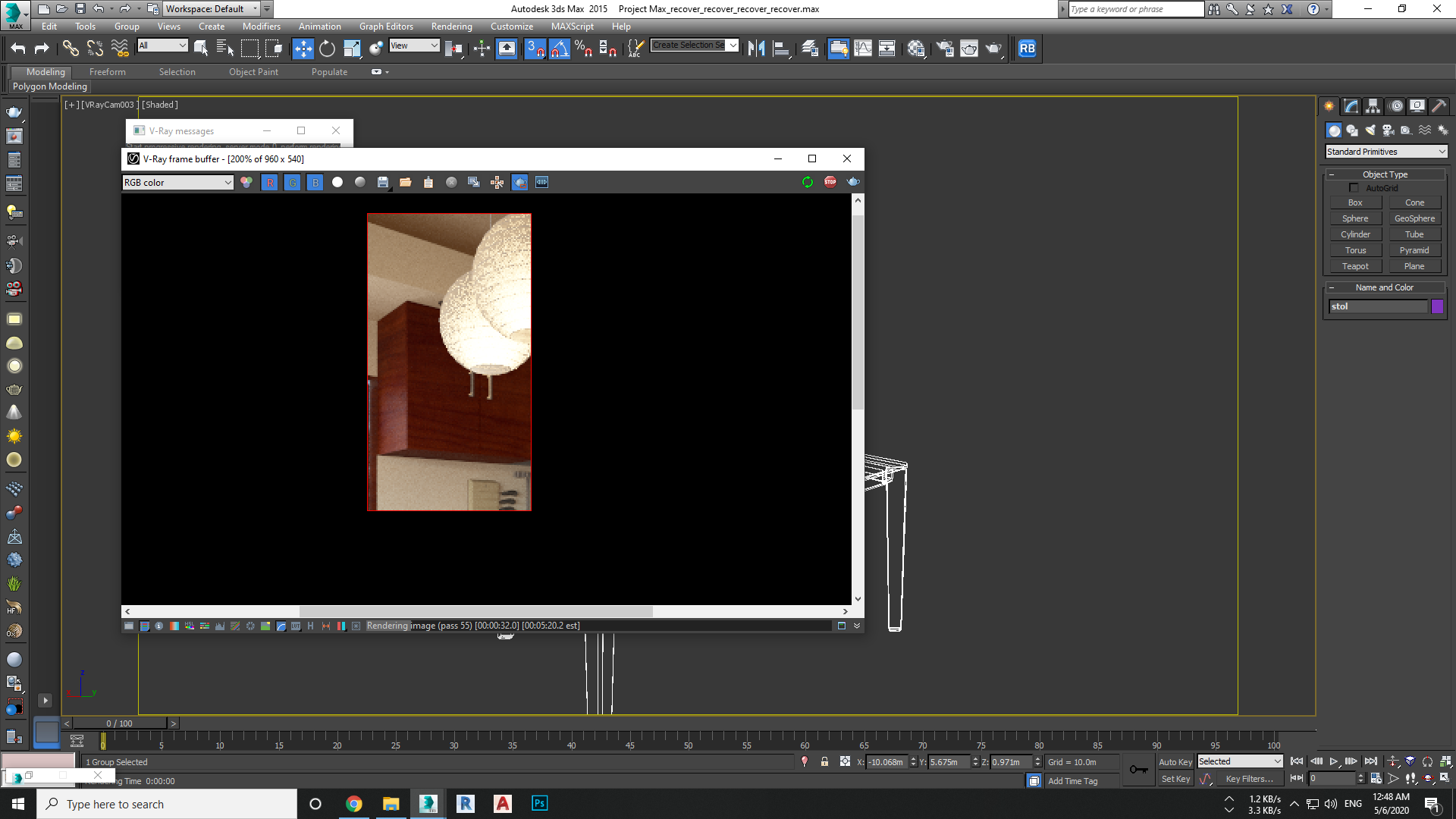
Task: Open Workspace Default dropdown
Action: [212, 9]
